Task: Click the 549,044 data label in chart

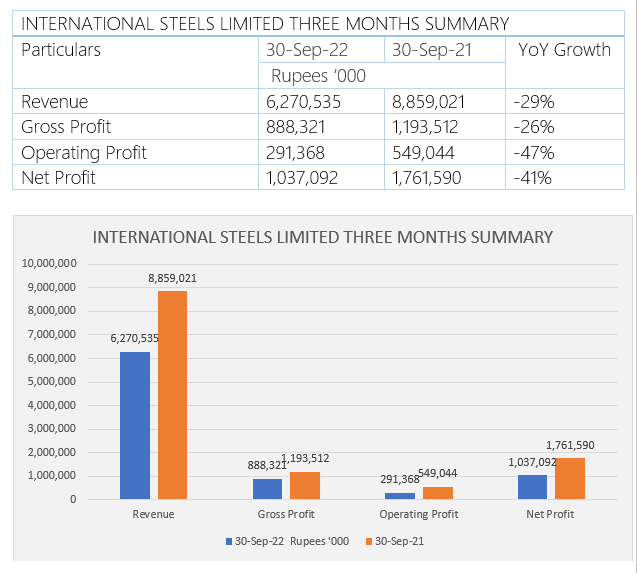Action: tap(438, 473)
